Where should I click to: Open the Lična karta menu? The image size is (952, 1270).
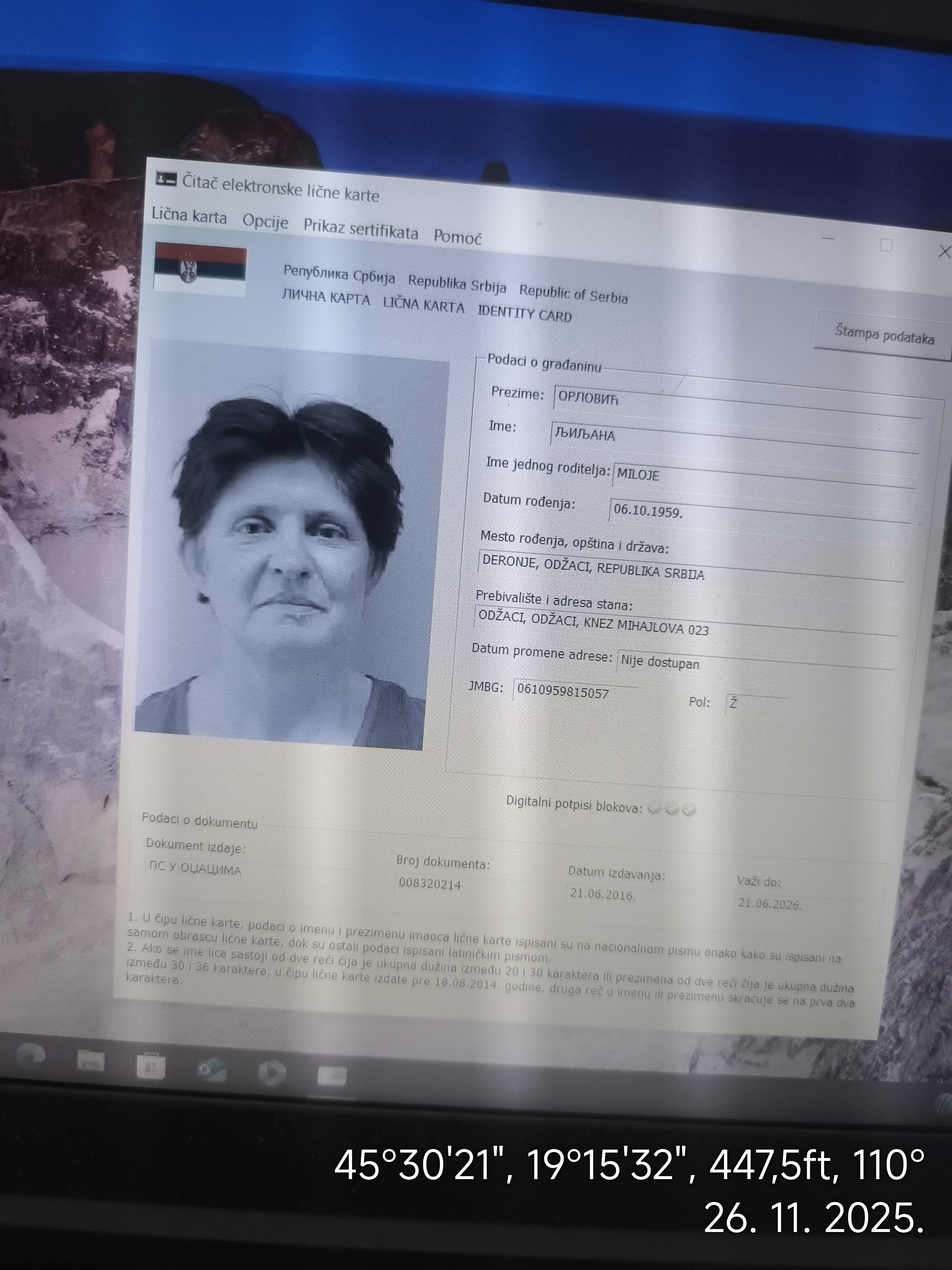pyautogui.click(x=189, y=216)
